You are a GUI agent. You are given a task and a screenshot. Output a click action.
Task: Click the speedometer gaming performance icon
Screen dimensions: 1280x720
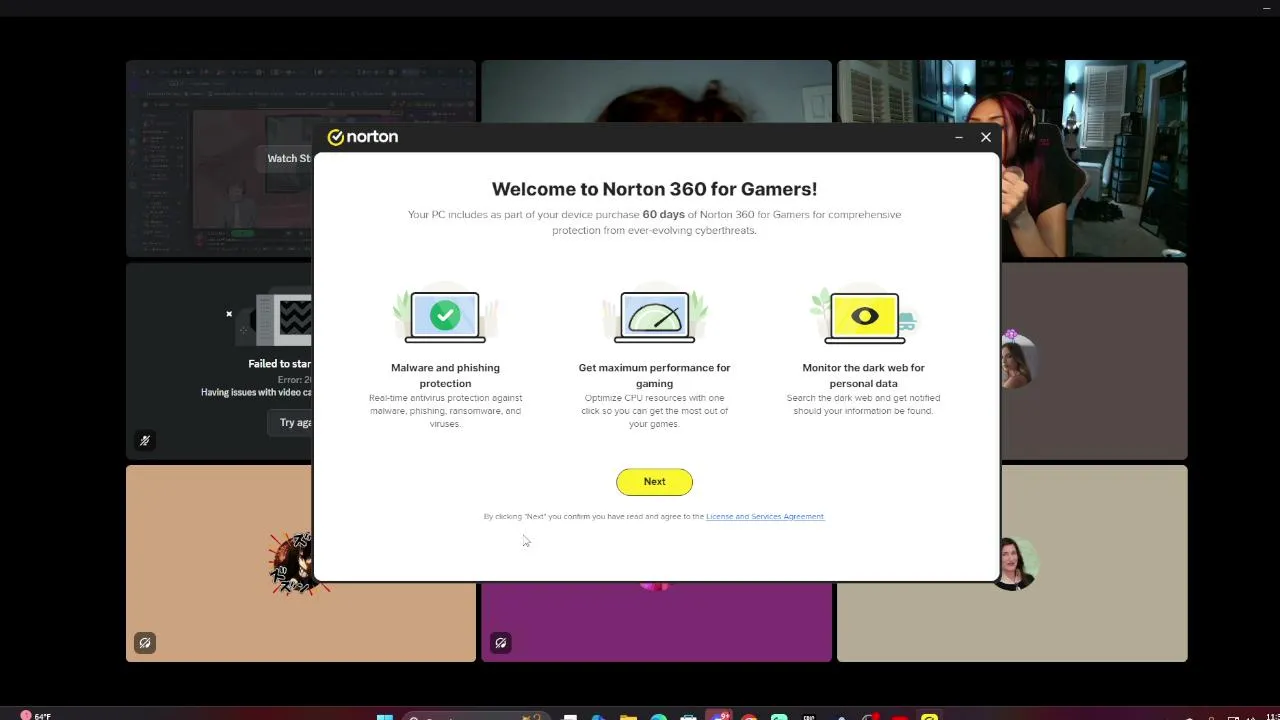point(654,317)
